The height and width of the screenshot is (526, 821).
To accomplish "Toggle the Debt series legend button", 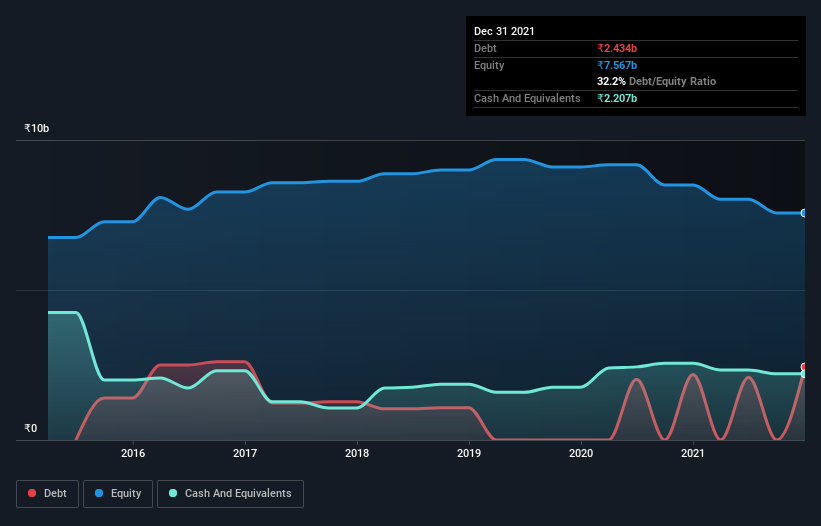I will (x=47, y=494).
